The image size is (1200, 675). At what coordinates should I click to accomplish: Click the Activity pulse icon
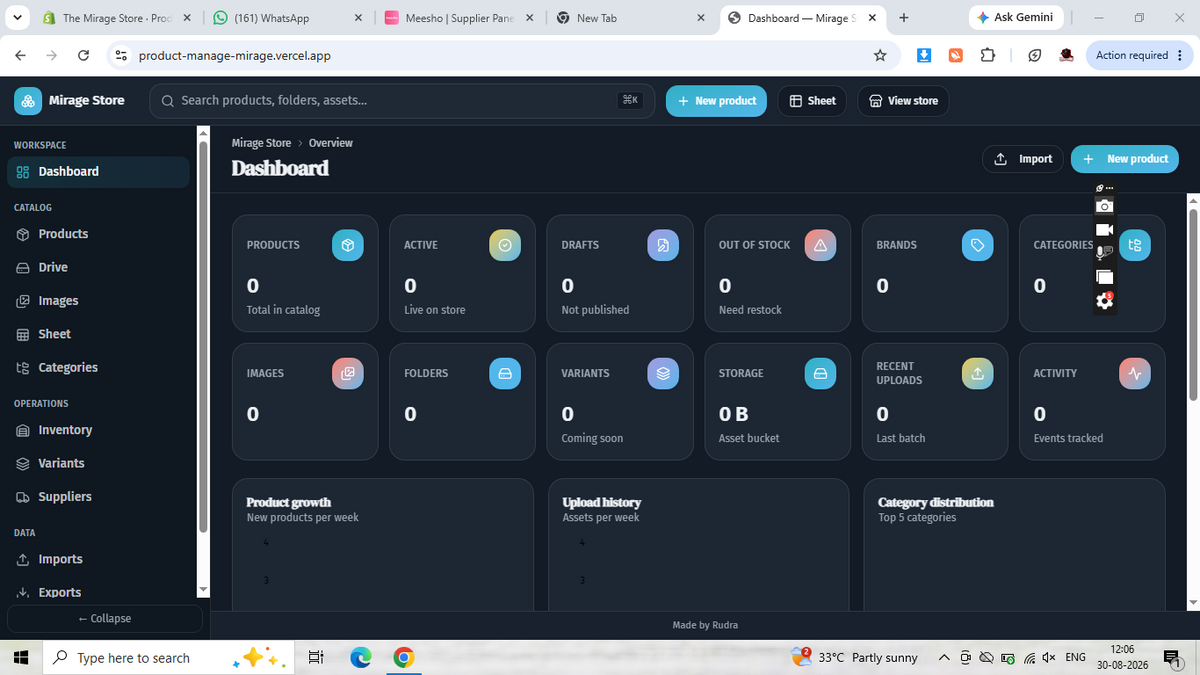(1135, 373)
